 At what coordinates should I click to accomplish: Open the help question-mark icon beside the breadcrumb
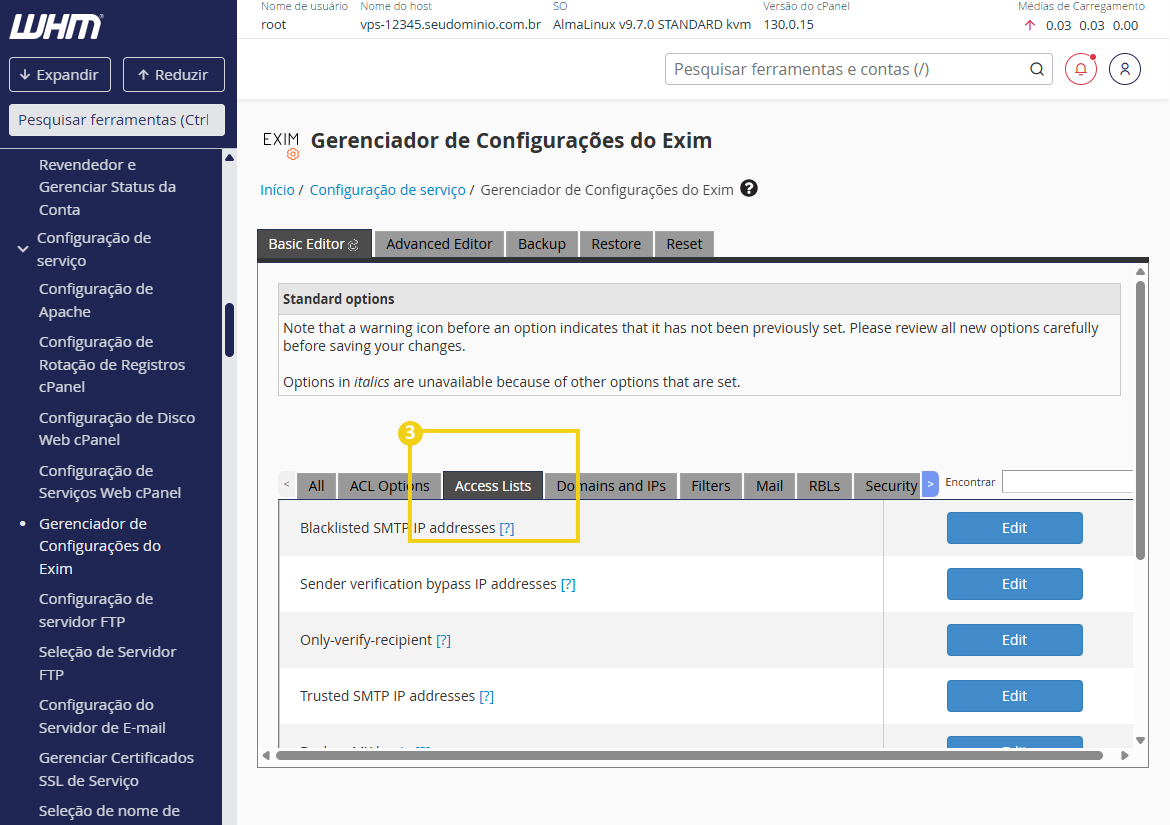pyautogui.click(x=748, y=188)
